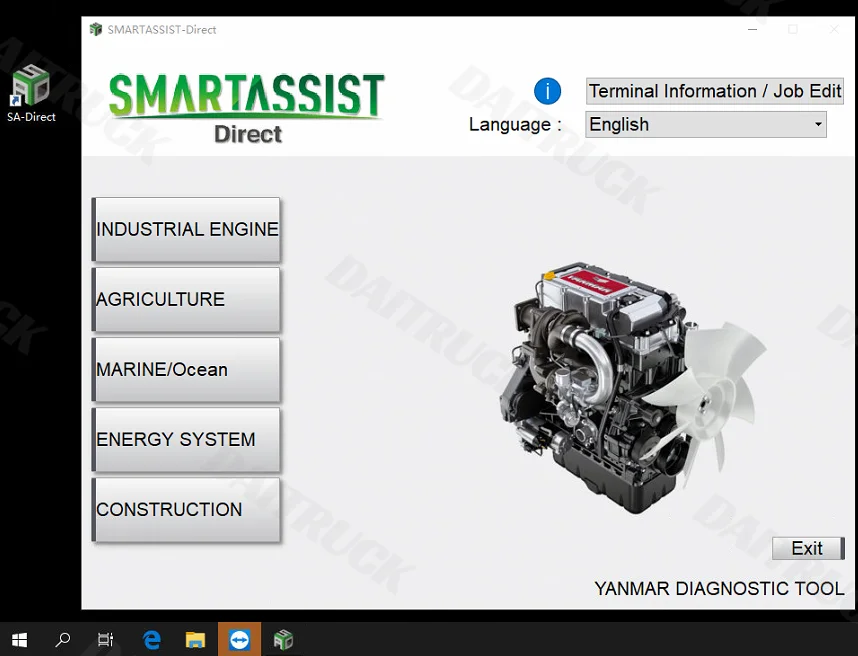Open Task View on the taskbar
The width and height of the screenshot is (858, 656).
pyautogui.click(x=105, y=639)
